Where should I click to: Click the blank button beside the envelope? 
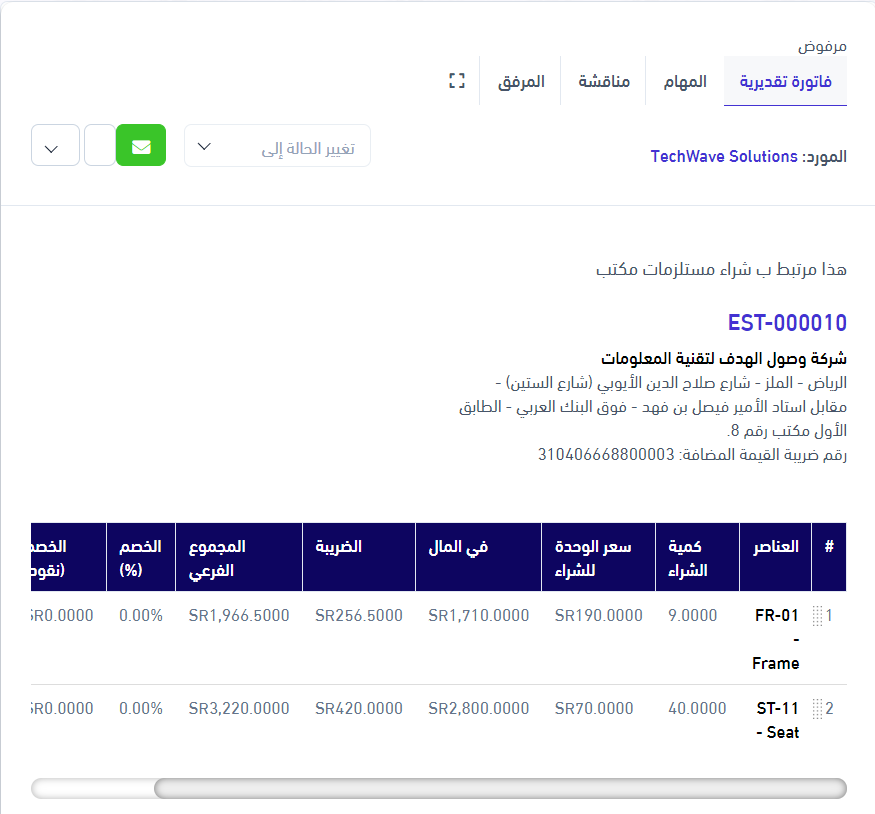pyautogui.click(x=99, y=146)
